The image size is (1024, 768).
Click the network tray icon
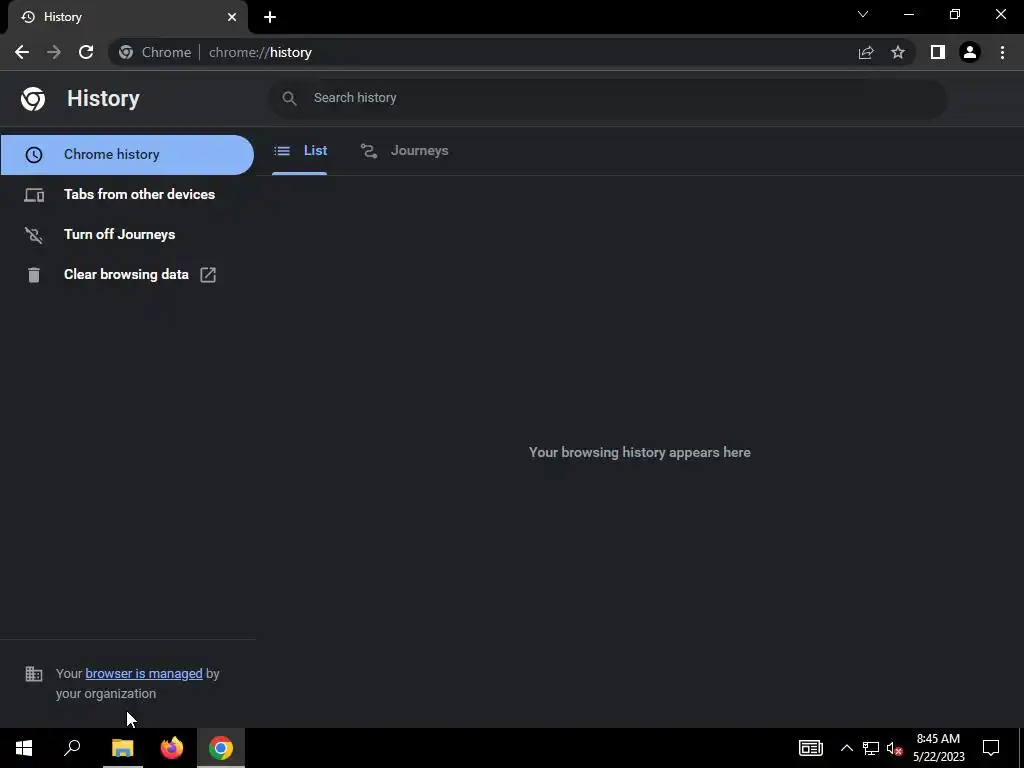point(871,748)
